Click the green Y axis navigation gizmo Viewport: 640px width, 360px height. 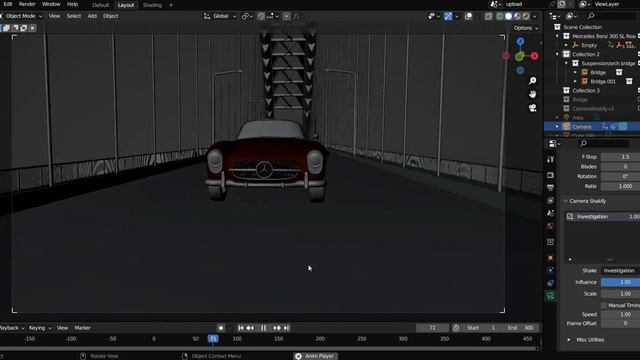click(x=519, y=57)
